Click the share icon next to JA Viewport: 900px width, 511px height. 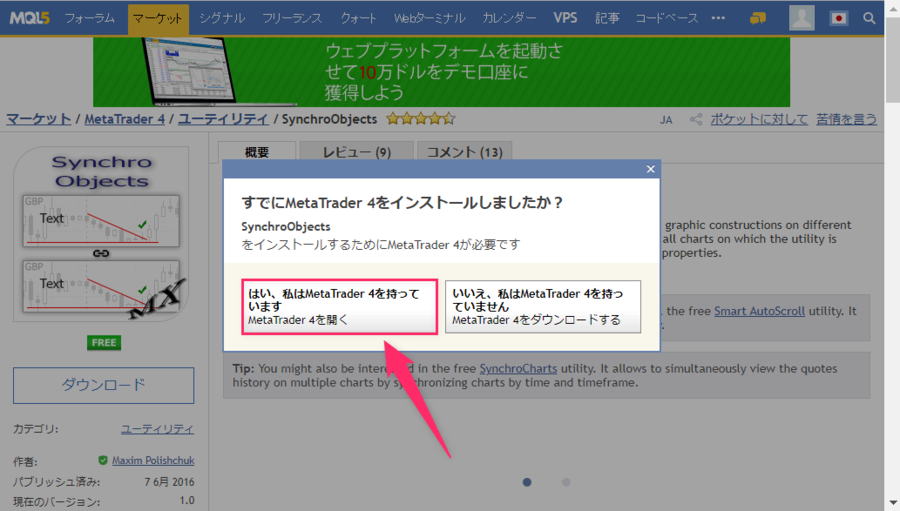point(696,119)
